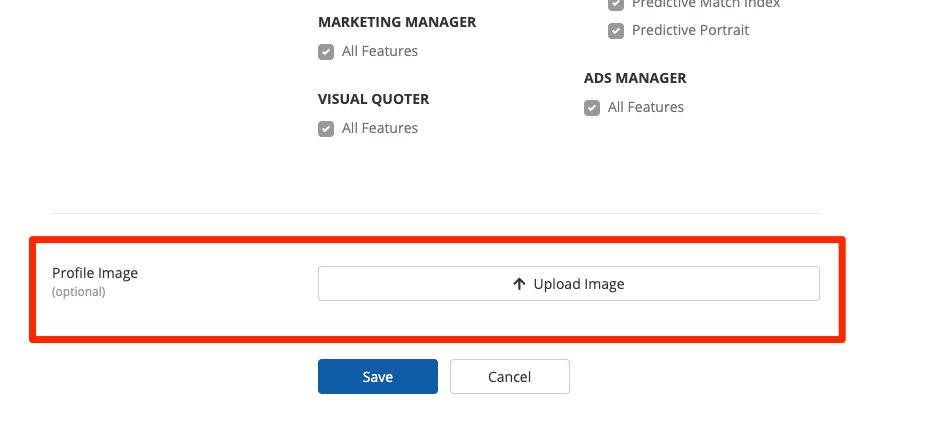Uncheck All Features under Marketing Manager
Image resolution: width=936 pixels, height=446 pixels.
pos(326,52)
